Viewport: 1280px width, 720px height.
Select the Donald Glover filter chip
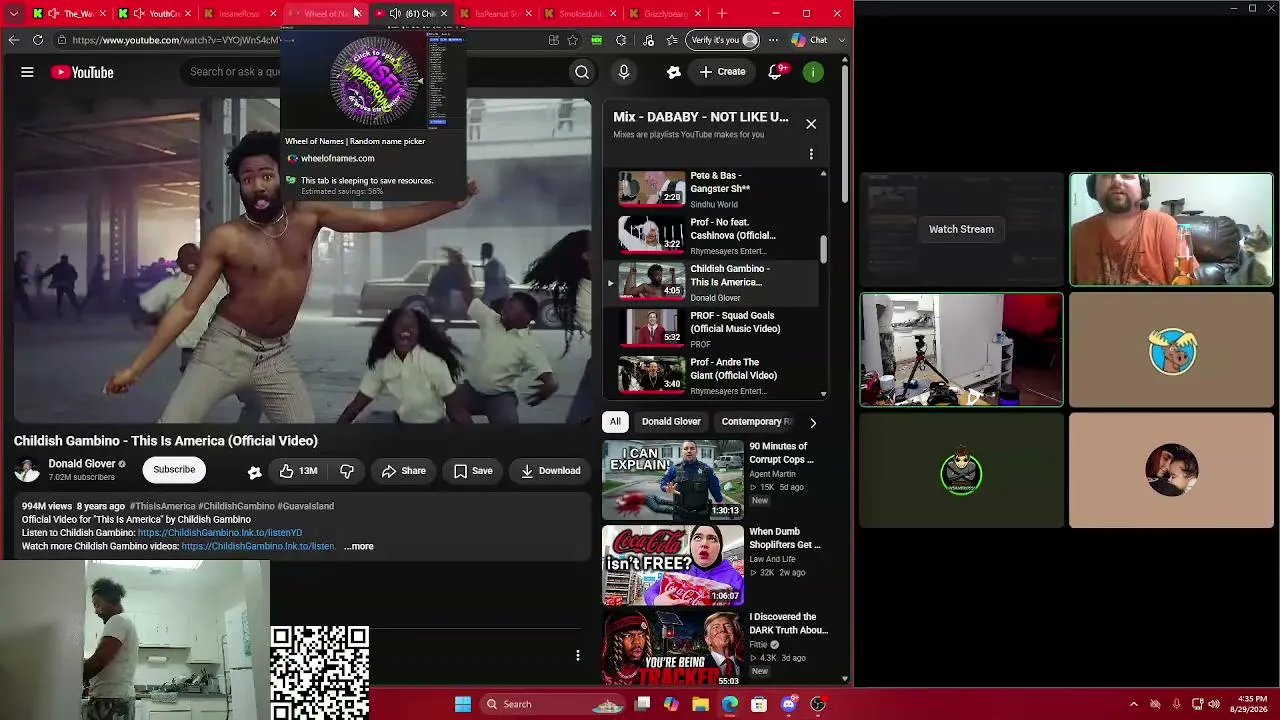(x=671, y=422)
